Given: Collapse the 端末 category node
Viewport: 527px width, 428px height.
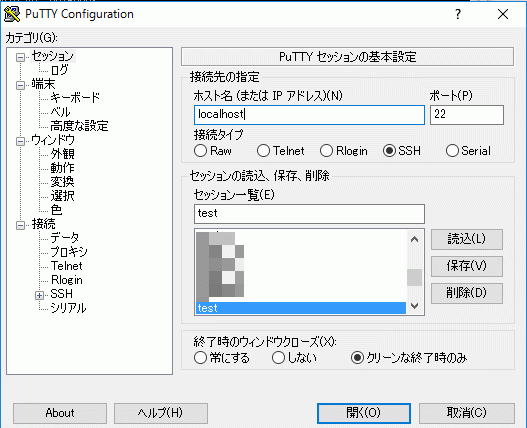Looking at the screenshot, I should (x=21, y=85).
